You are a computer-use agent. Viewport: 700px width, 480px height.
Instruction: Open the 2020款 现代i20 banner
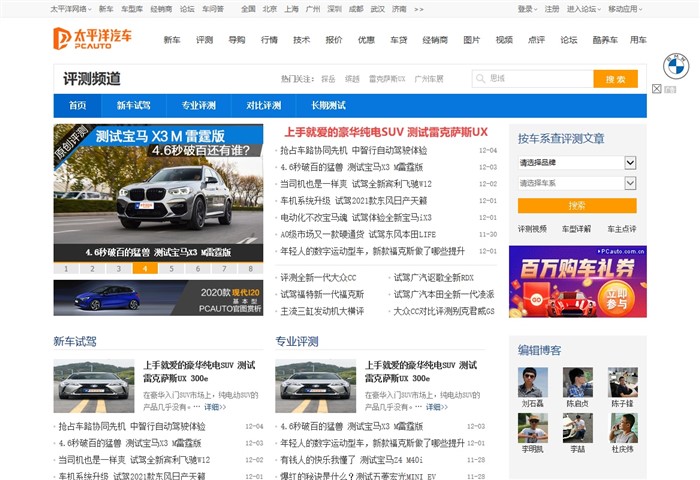coord(158,298)
